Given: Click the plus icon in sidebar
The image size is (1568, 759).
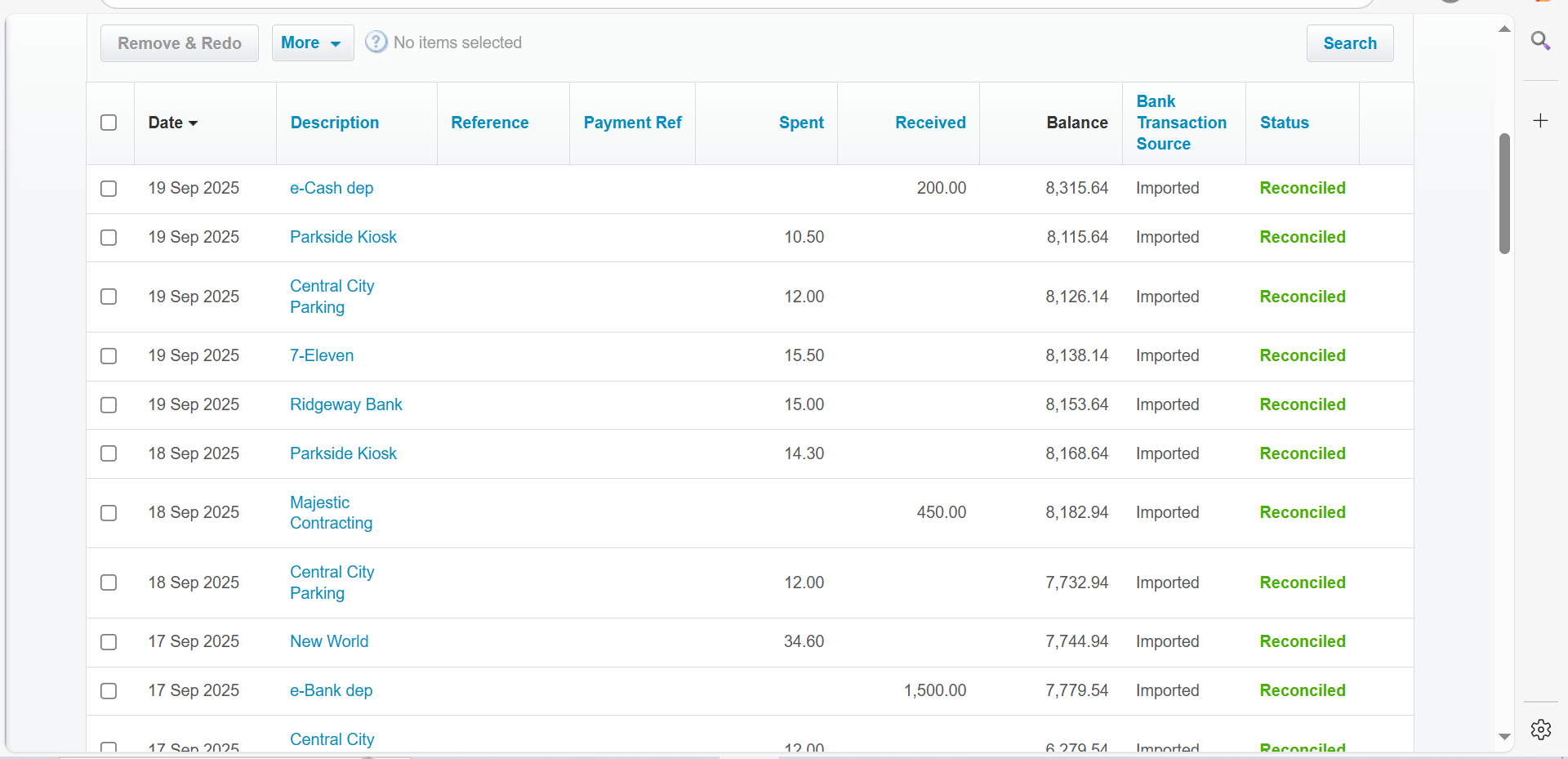Looking at the screenshot, I should 1540,121.
